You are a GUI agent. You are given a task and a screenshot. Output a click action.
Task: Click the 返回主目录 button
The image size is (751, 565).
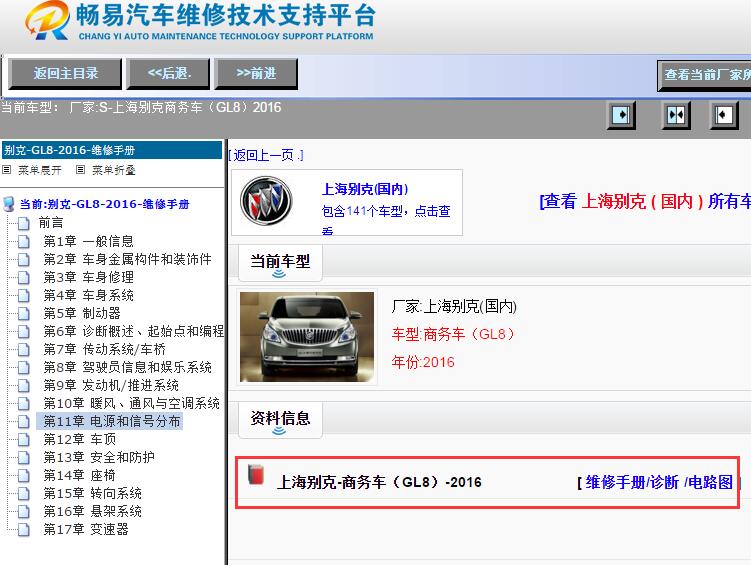65,74
